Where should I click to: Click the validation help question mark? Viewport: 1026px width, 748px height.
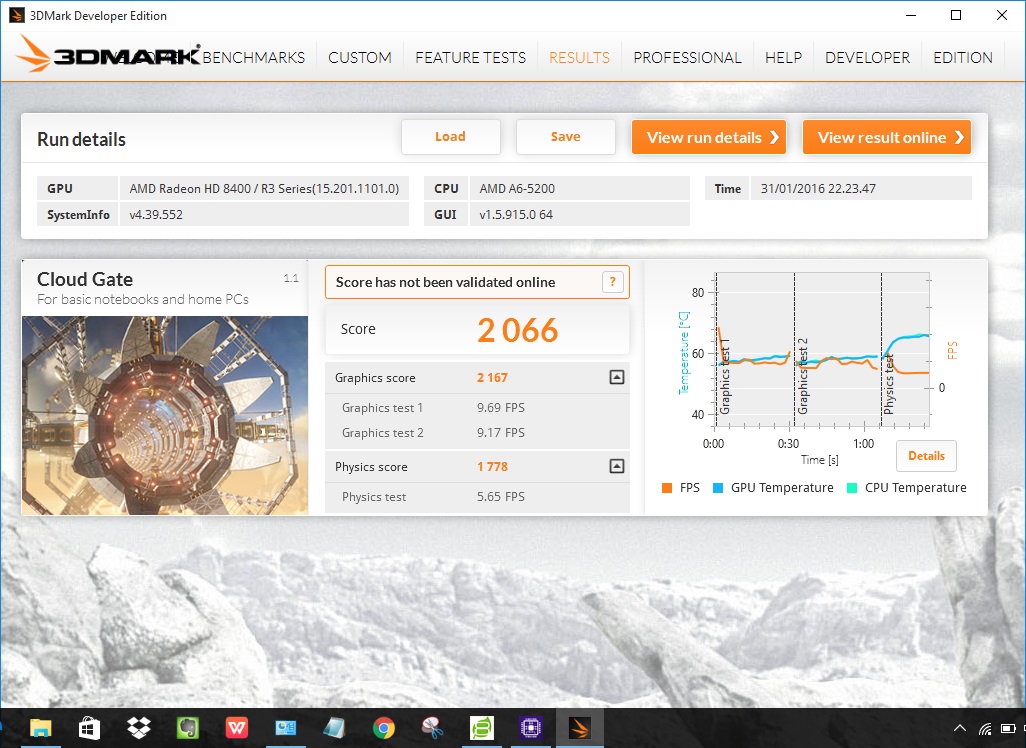point(612,282)
